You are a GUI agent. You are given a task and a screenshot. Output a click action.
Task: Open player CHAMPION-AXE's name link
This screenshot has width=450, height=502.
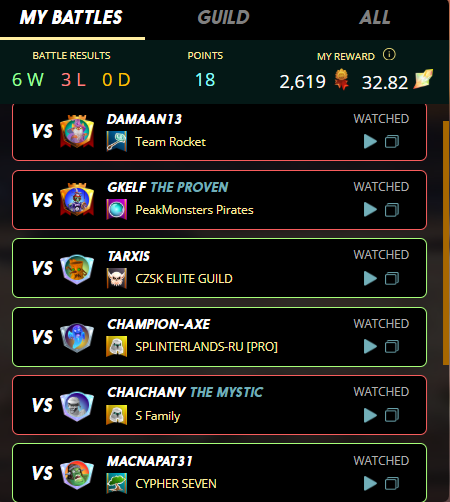tap(159, 324)
